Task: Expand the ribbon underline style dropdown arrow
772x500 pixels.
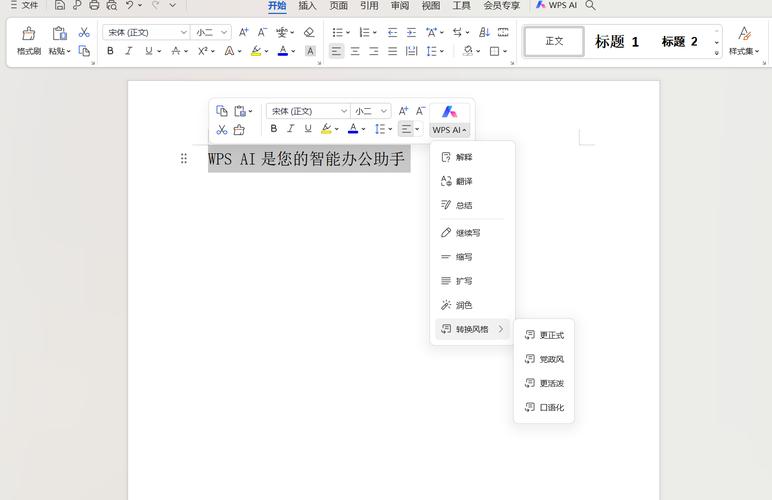Action: pos(159,51)
